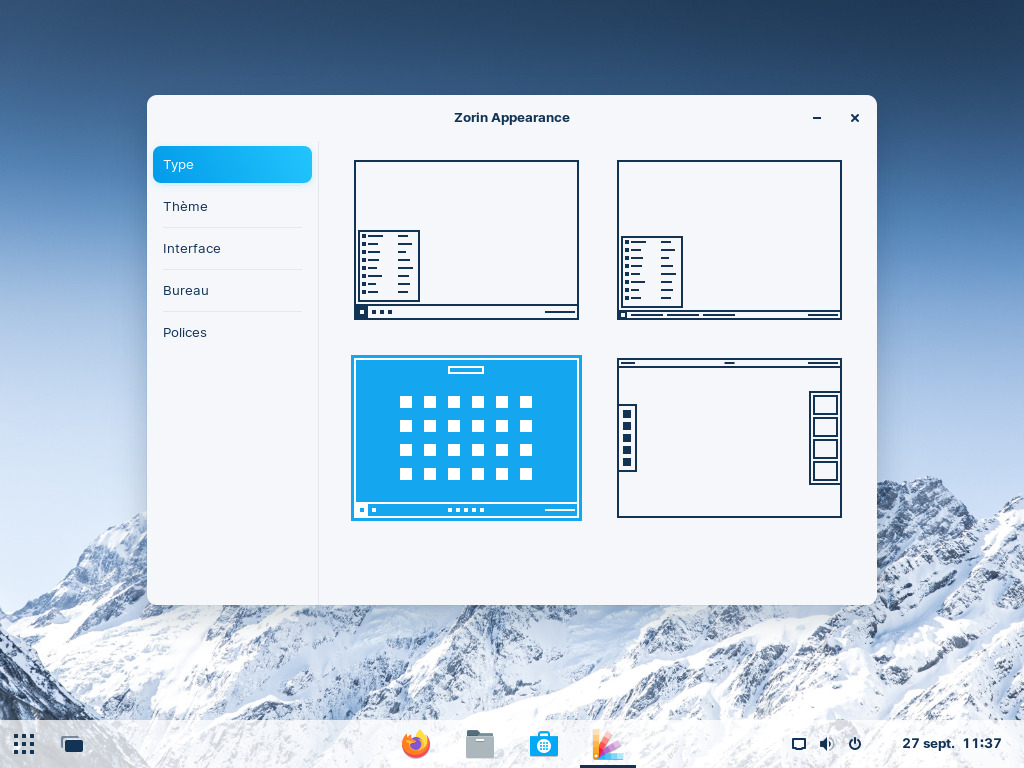Choose the layout with window list taskbar
Screen dimensions: 1024x768
point(729,240)
